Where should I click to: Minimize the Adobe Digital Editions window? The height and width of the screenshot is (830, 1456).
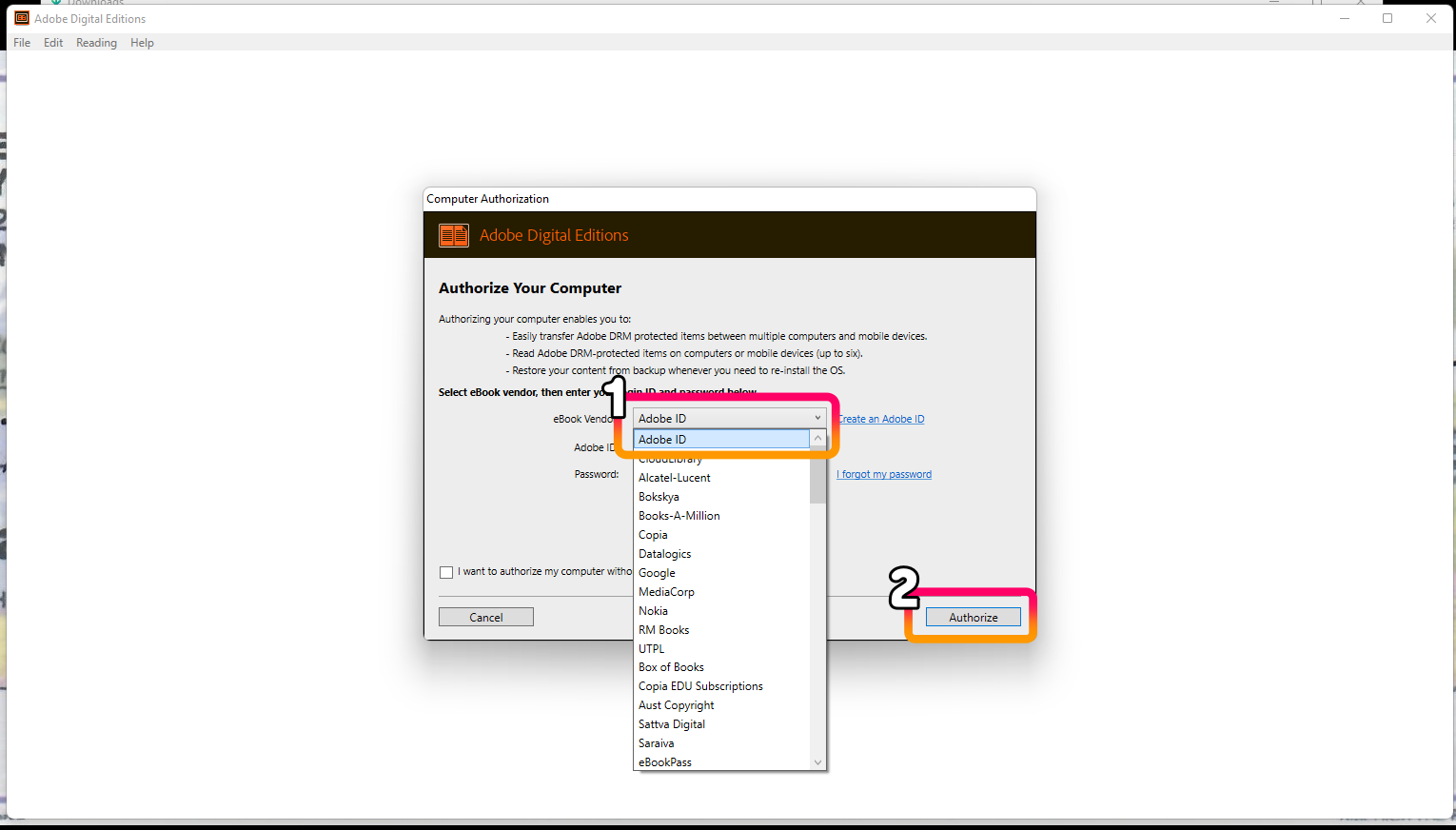1345,18
